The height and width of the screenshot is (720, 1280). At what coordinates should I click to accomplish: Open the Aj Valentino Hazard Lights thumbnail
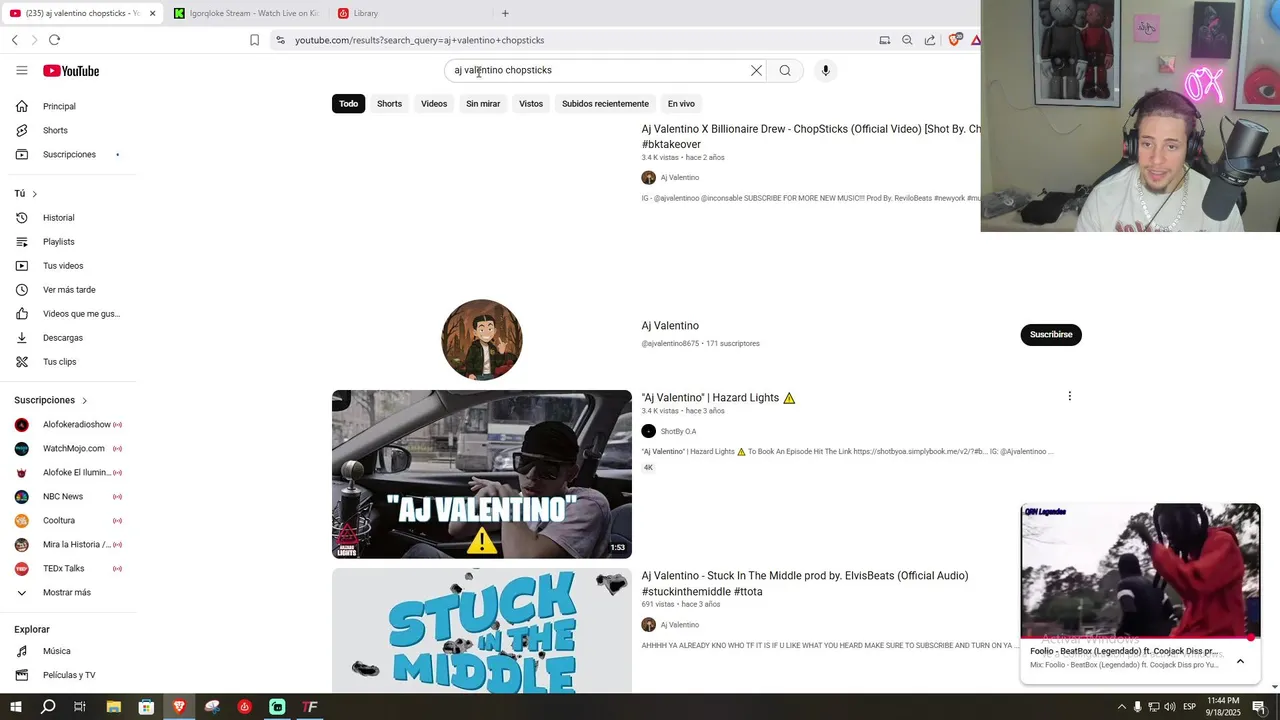tap(482, 474)
